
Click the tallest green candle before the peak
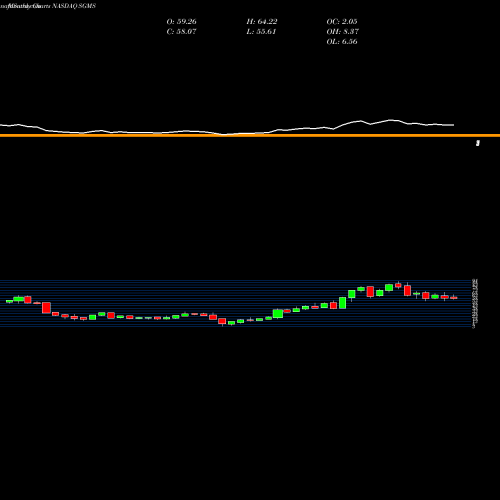[343, 303]
